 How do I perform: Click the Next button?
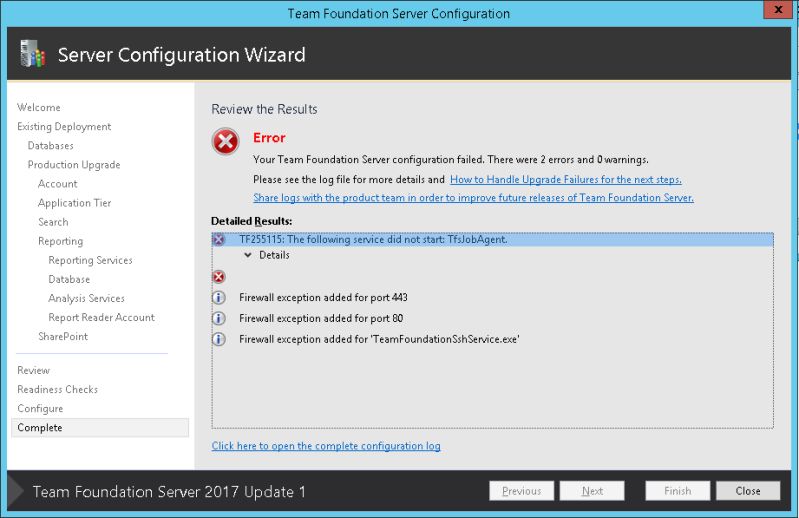click(592, 491)
